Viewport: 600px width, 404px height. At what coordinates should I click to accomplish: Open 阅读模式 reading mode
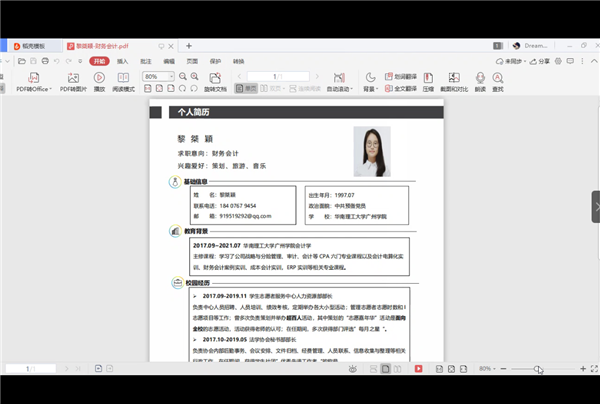pos(124,78)
